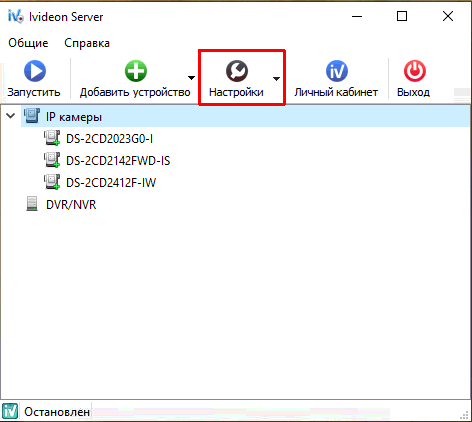
Task: Select DS-2CD2412F-IW camera label
Action: point(111,183)
